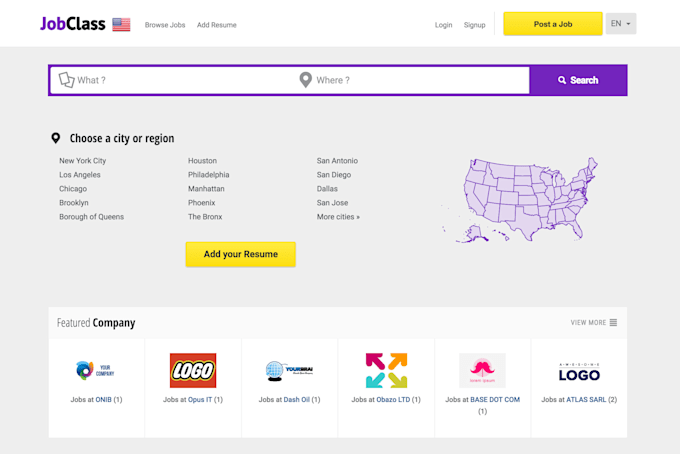
Task: Click the Obazo LTD arrows logo
Action: [x=386, y=370]
